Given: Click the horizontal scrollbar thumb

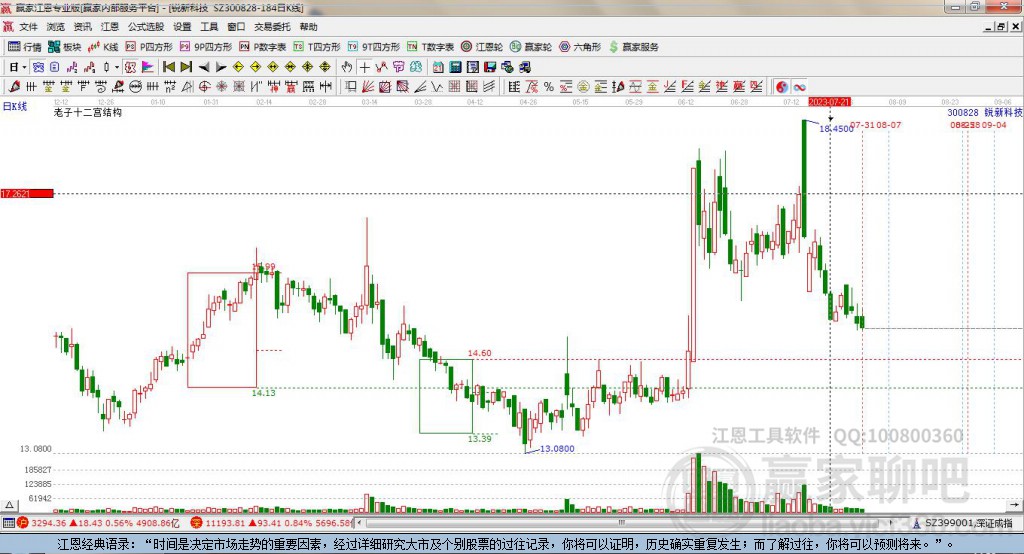Looking at the screenshot, I should click(x=622, y=523).
